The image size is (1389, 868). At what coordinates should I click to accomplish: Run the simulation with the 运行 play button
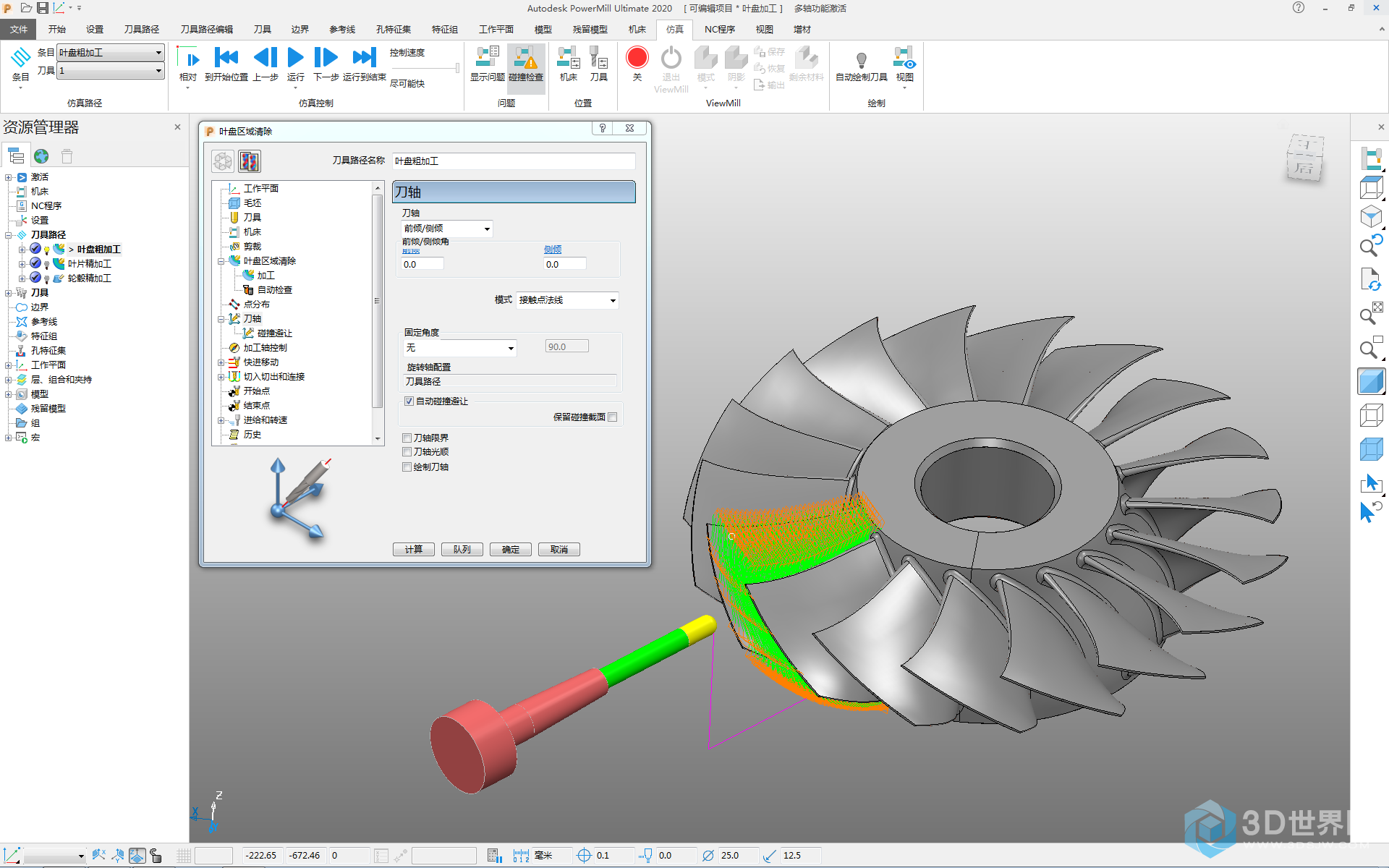click(295, 58)
